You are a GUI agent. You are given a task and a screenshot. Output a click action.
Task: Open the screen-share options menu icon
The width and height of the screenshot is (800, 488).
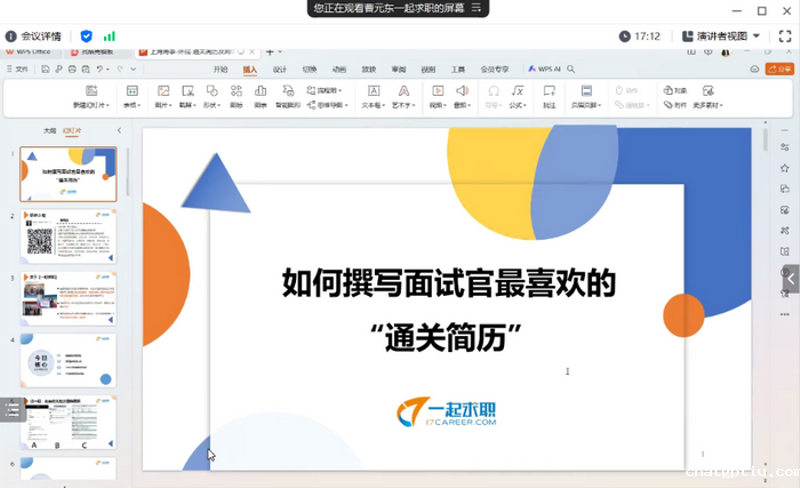tap(476, 8)
